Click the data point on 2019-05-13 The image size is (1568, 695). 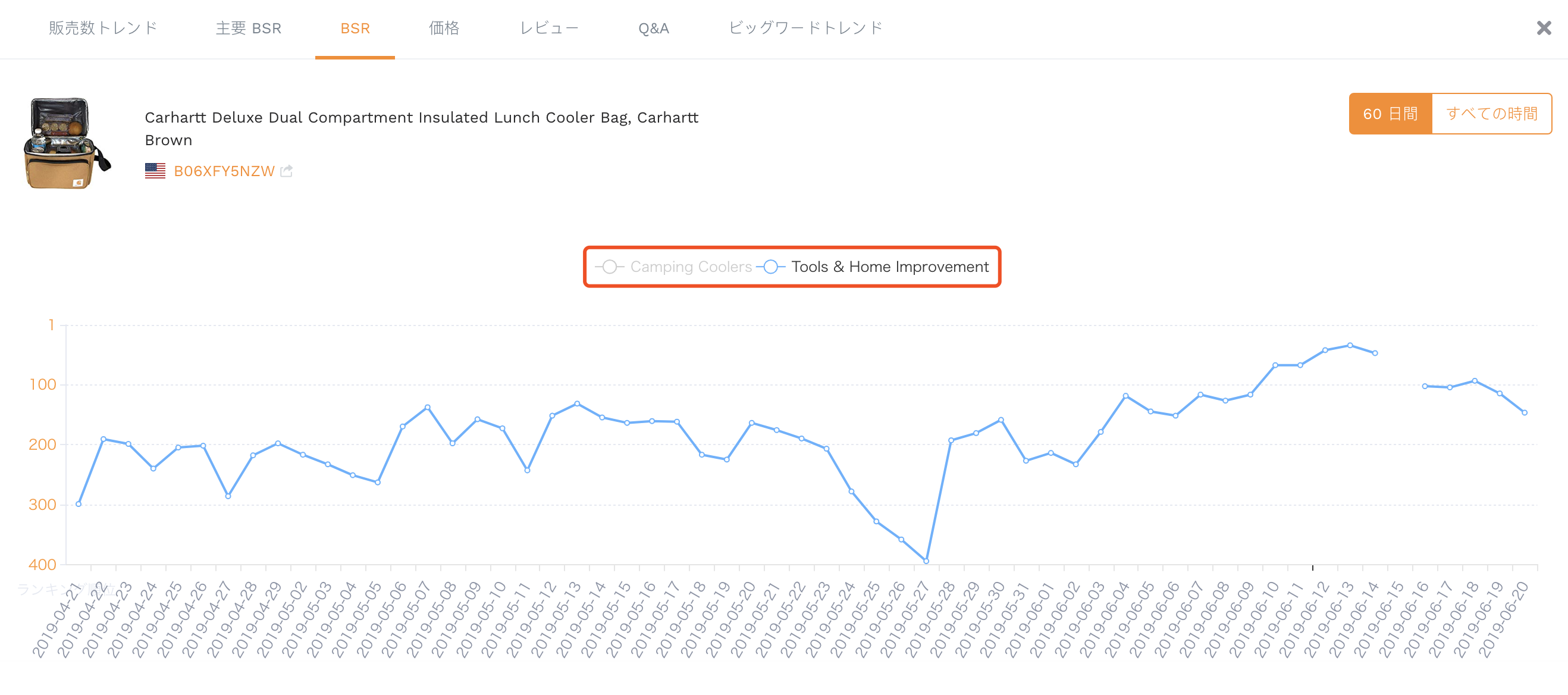577,403
